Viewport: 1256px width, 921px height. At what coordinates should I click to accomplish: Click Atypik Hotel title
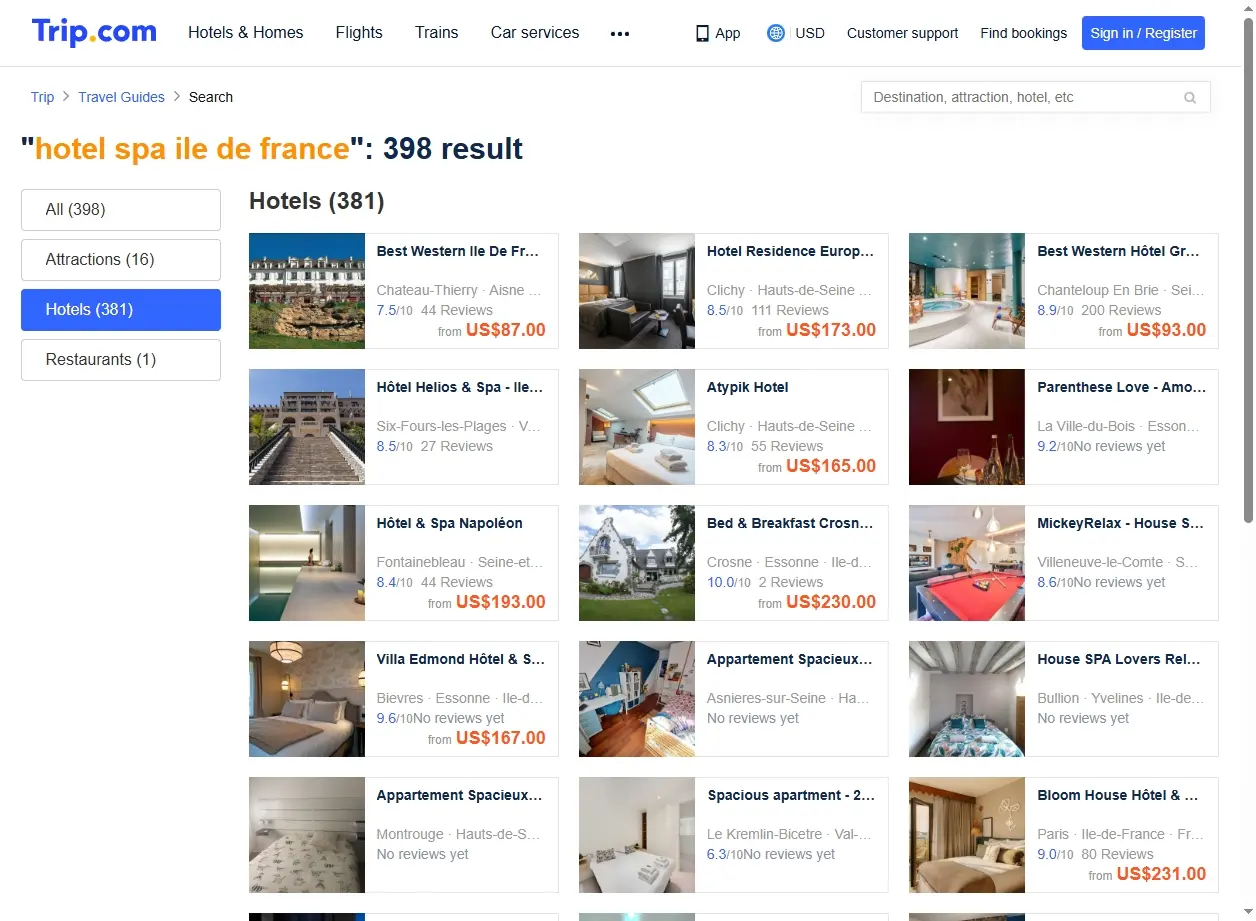(748, 387)
